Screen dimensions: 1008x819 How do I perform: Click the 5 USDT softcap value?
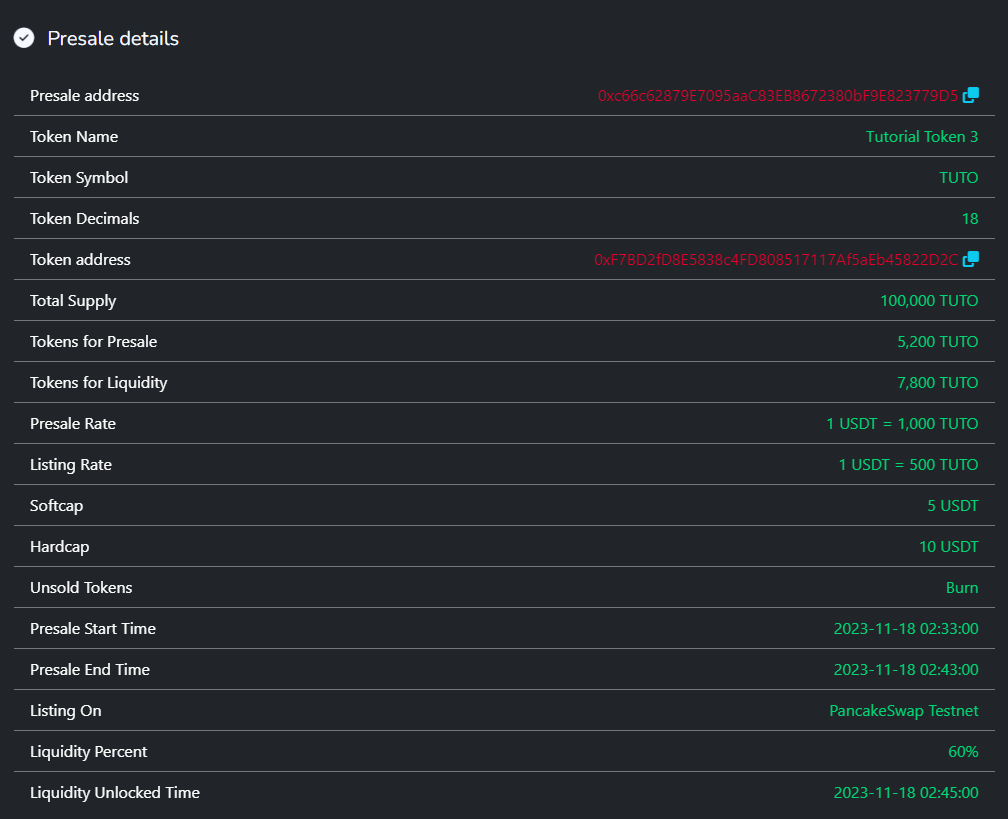click(x=953, y=506)
